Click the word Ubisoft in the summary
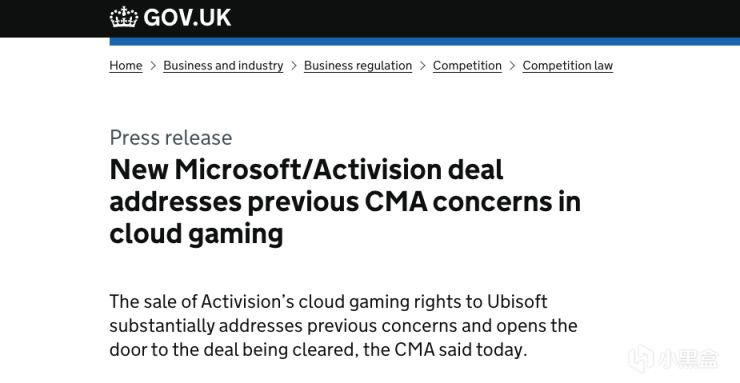 517,301
